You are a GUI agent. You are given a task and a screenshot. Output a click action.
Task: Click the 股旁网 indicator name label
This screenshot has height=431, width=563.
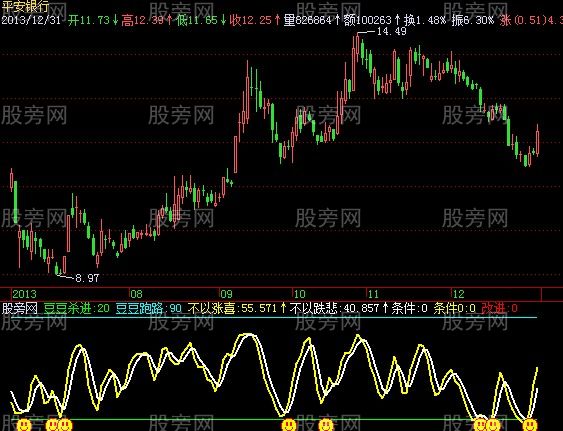point(19,308)
